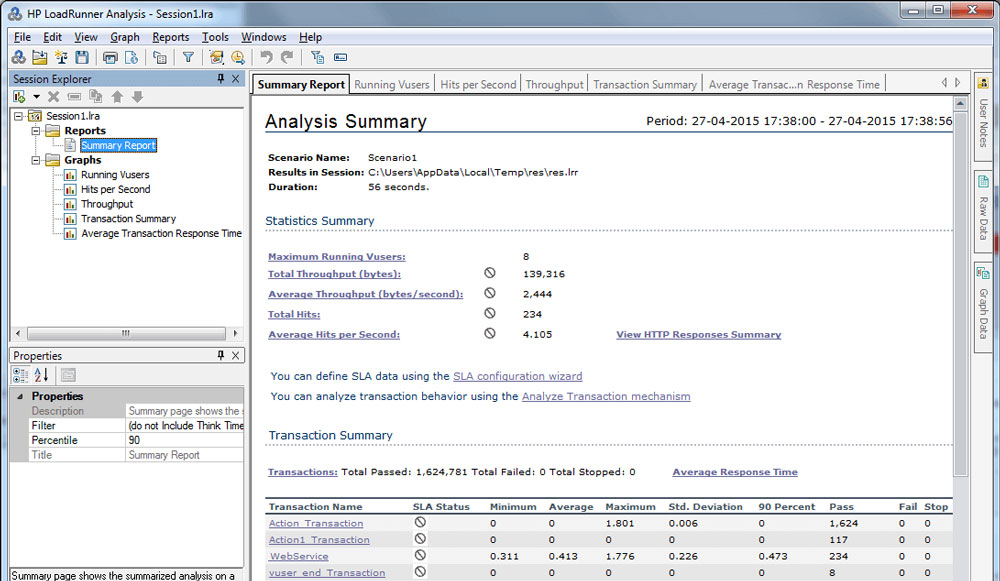The width and height of the screenshot is (1000, 581).
Task: Click the global filter funnel icon
Action: pos(188,57)
